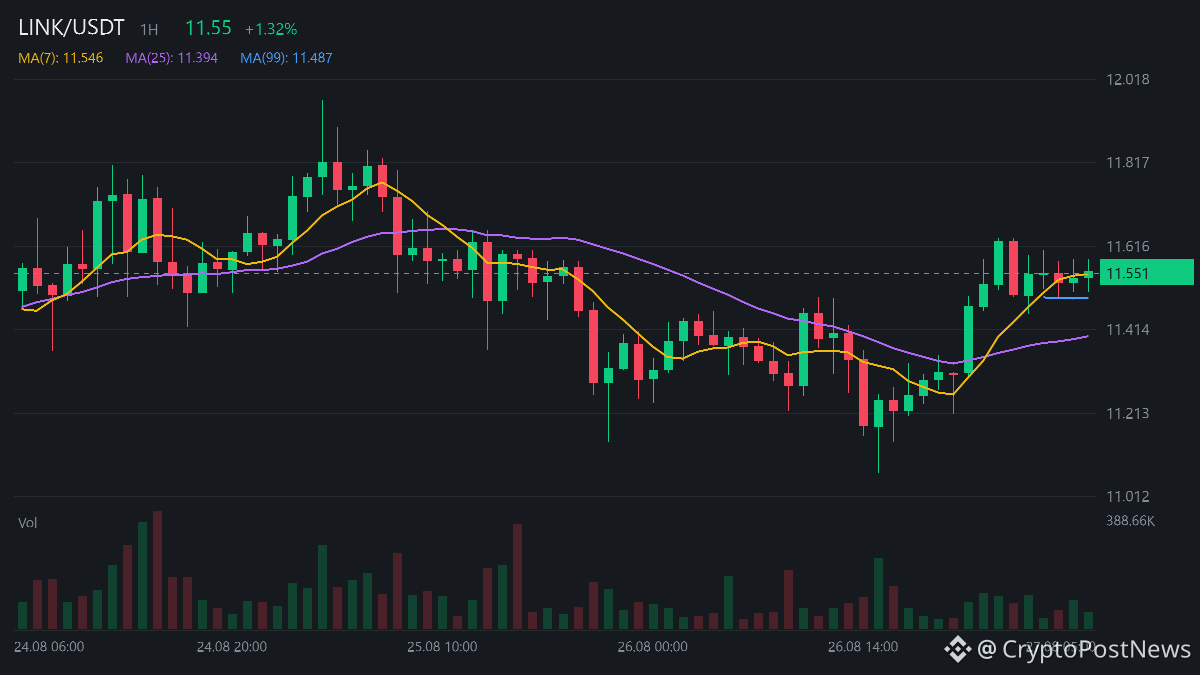Click the 26.08 00:00 time marker
This screenshot has height=675, width=1200.
(652, 647)
